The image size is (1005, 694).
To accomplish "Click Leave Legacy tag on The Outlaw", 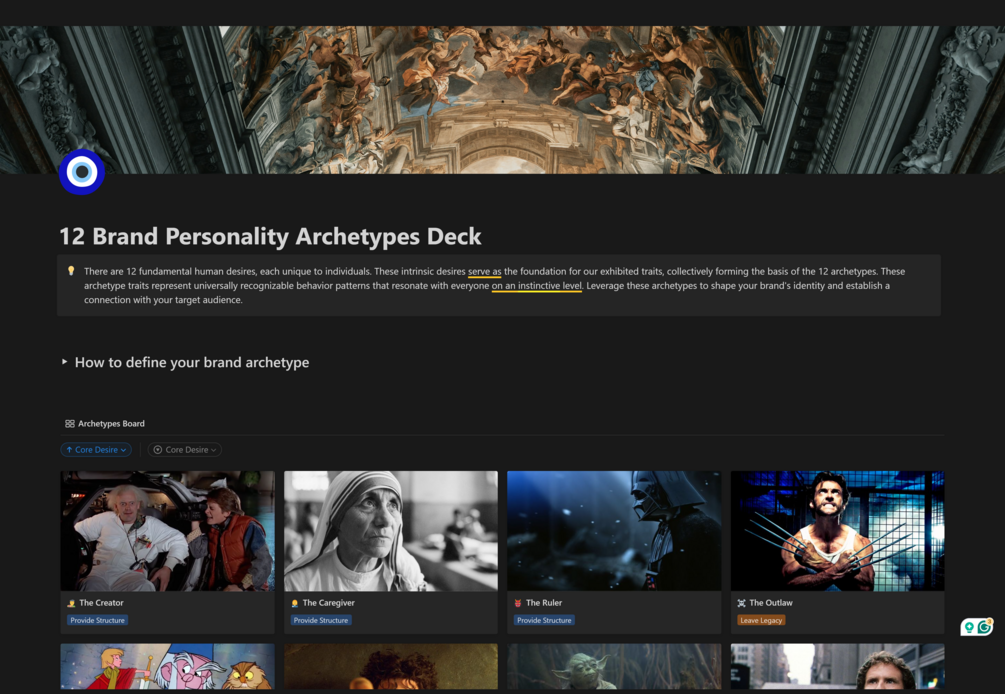I will click(x=761, y=620).
